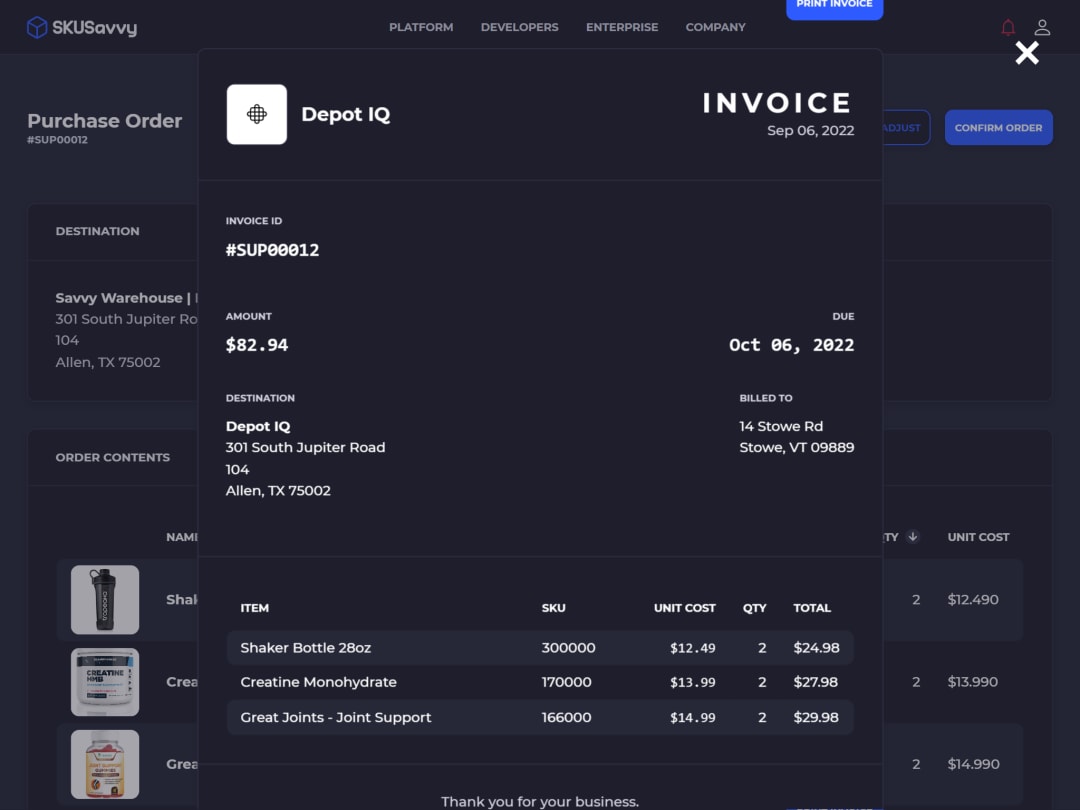The image size is (1080, 810).
Task: Click the $12.49 unit cost in invoice
Action: click(693, 648)
